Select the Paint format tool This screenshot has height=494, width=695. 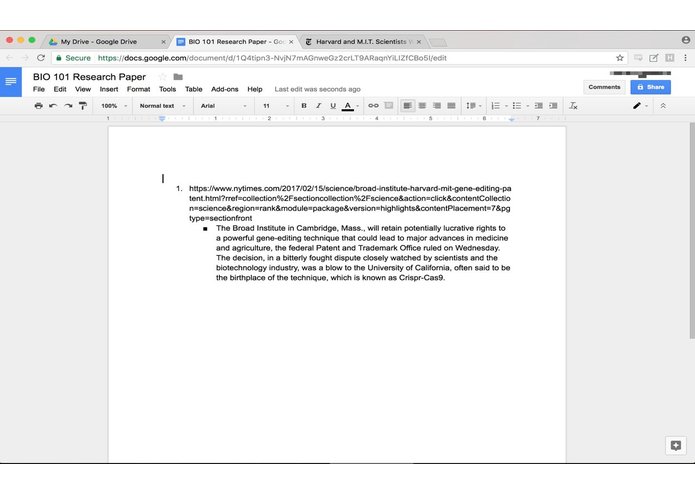pos(82,106)
